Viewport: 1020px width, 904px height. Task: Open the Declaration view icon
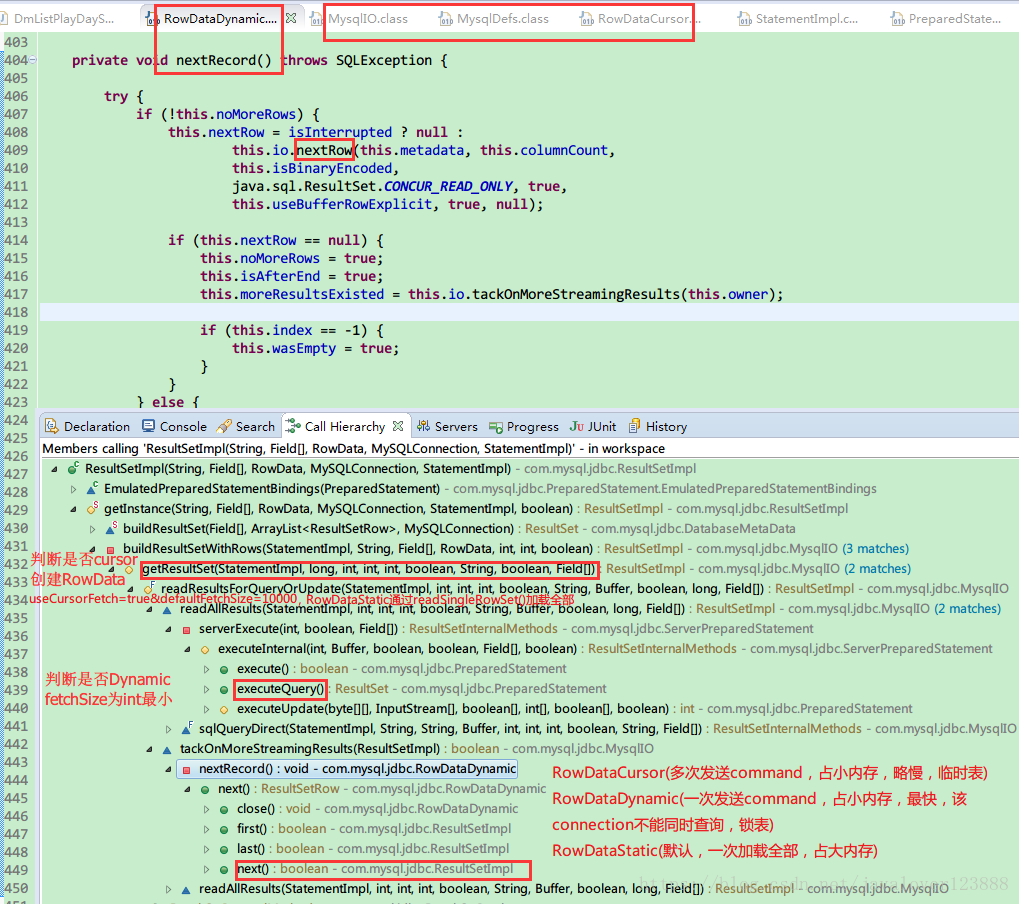52,427
